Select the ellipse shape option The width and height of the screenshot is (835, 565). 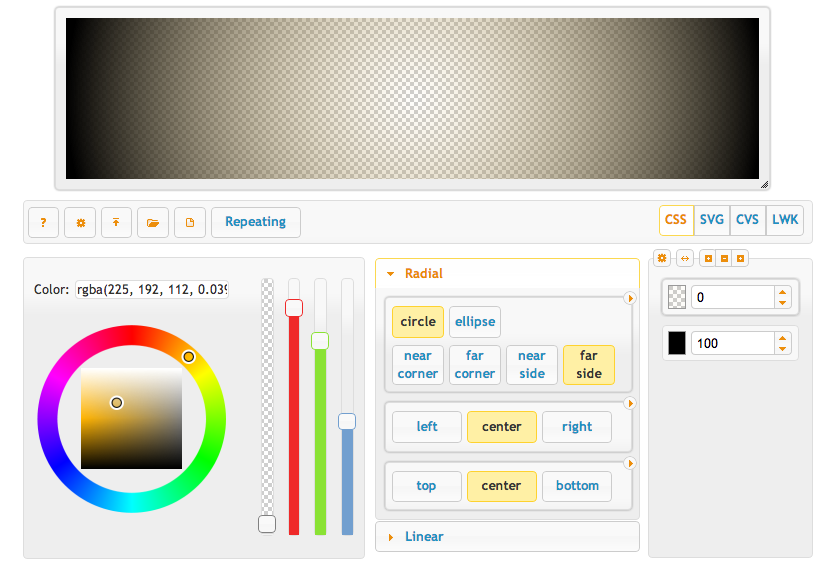(x=475, y=322)
